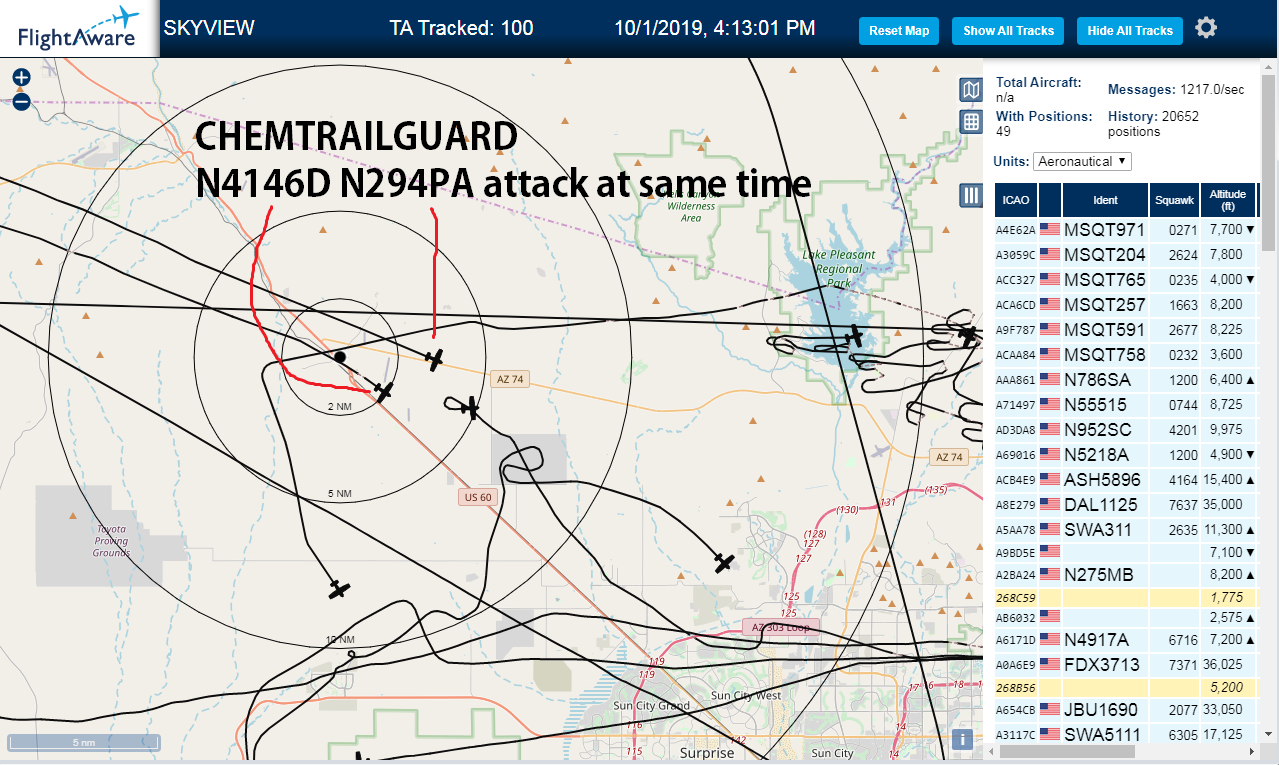Click ICAO code 268B56 in yellow row
1279x765 pixels.
tap(1015, 687)
